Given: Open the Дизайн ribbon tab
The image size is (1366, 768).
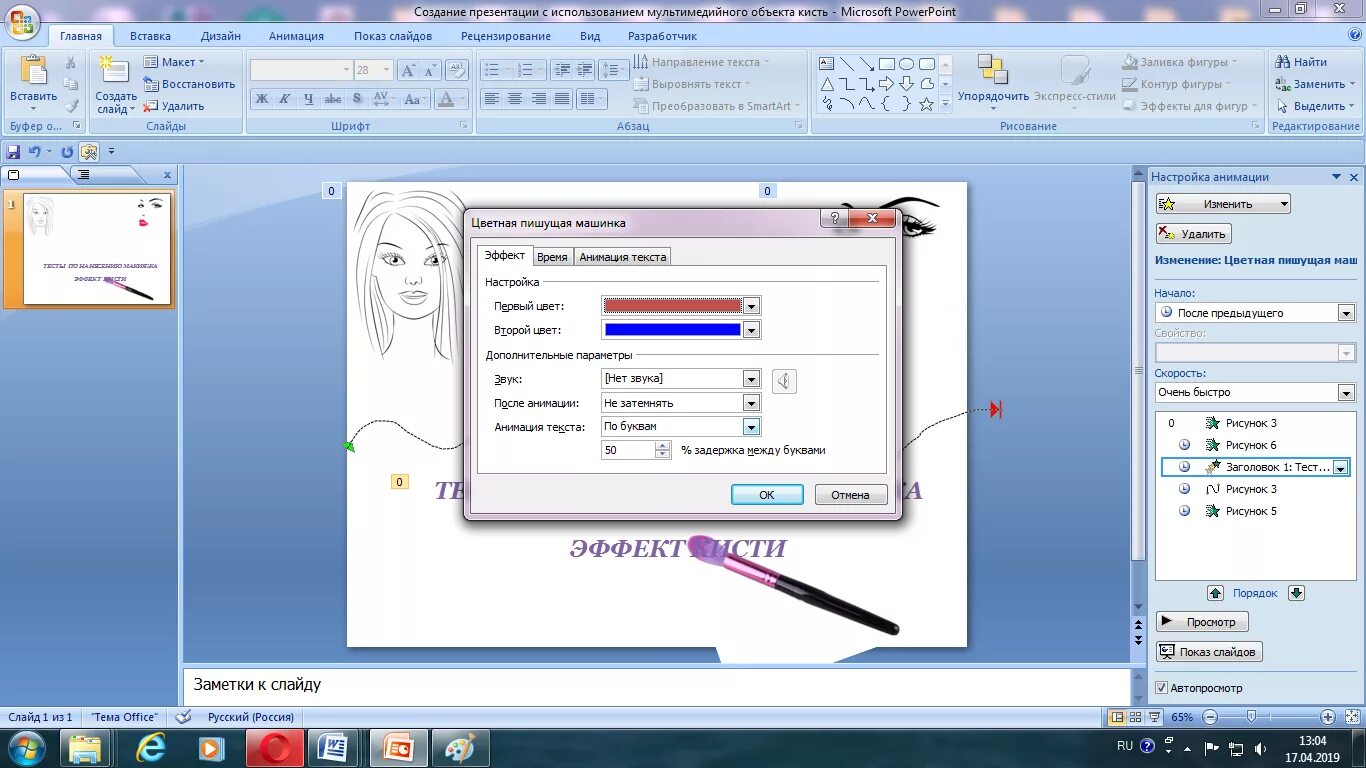Looking at the screenshot, I should tap(220, 36).
